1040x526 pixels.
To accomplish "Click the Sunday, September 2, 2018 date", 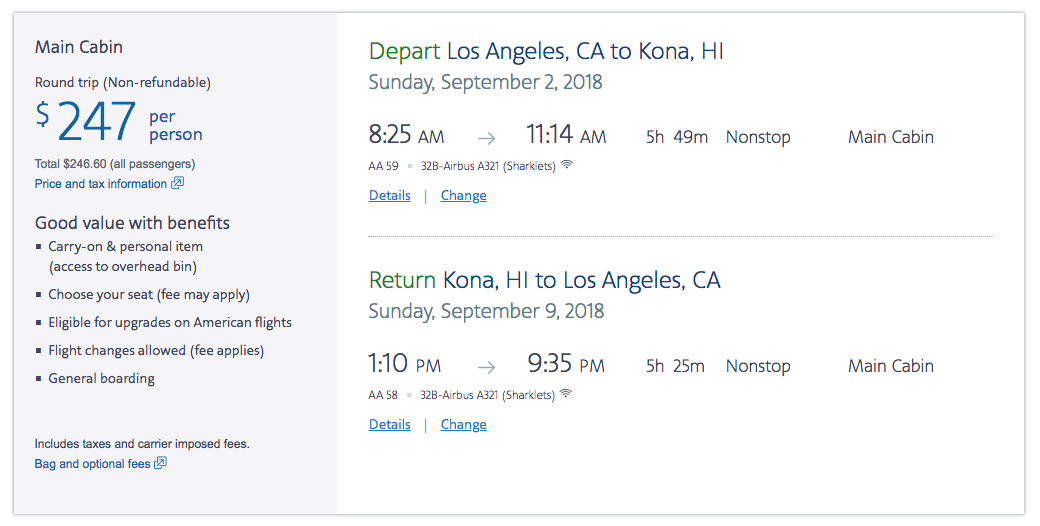I will 485,82.
